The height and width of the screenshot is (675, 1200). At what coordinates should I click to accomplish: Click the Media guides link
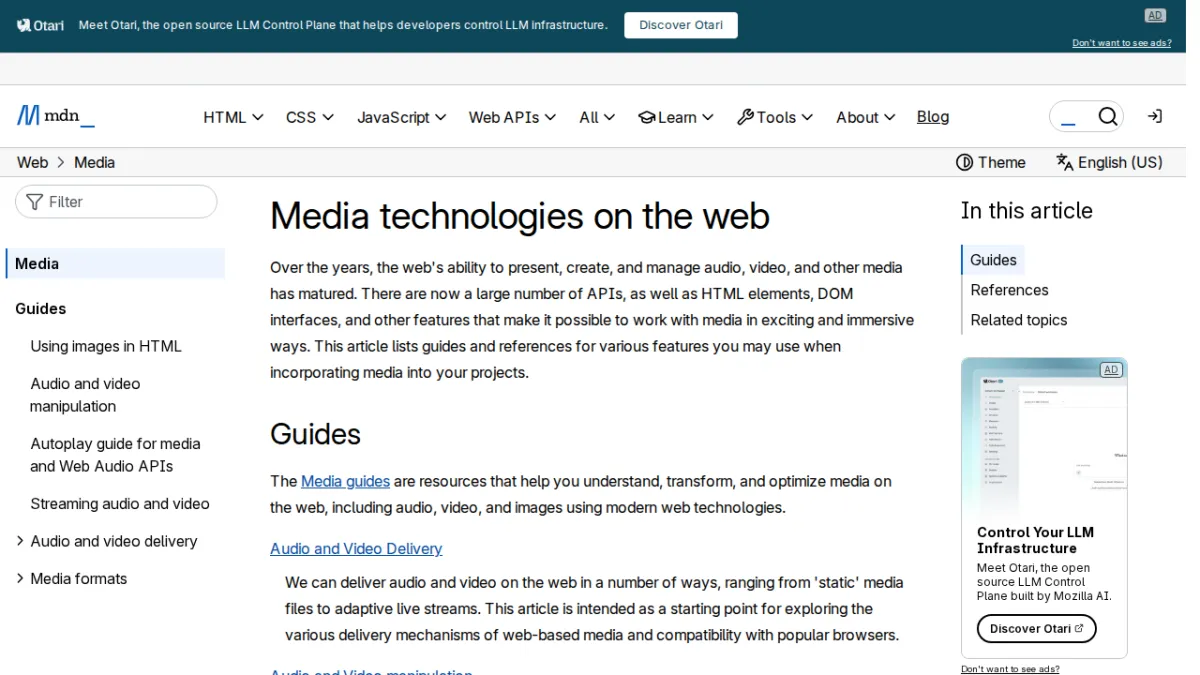pos(345,481)
